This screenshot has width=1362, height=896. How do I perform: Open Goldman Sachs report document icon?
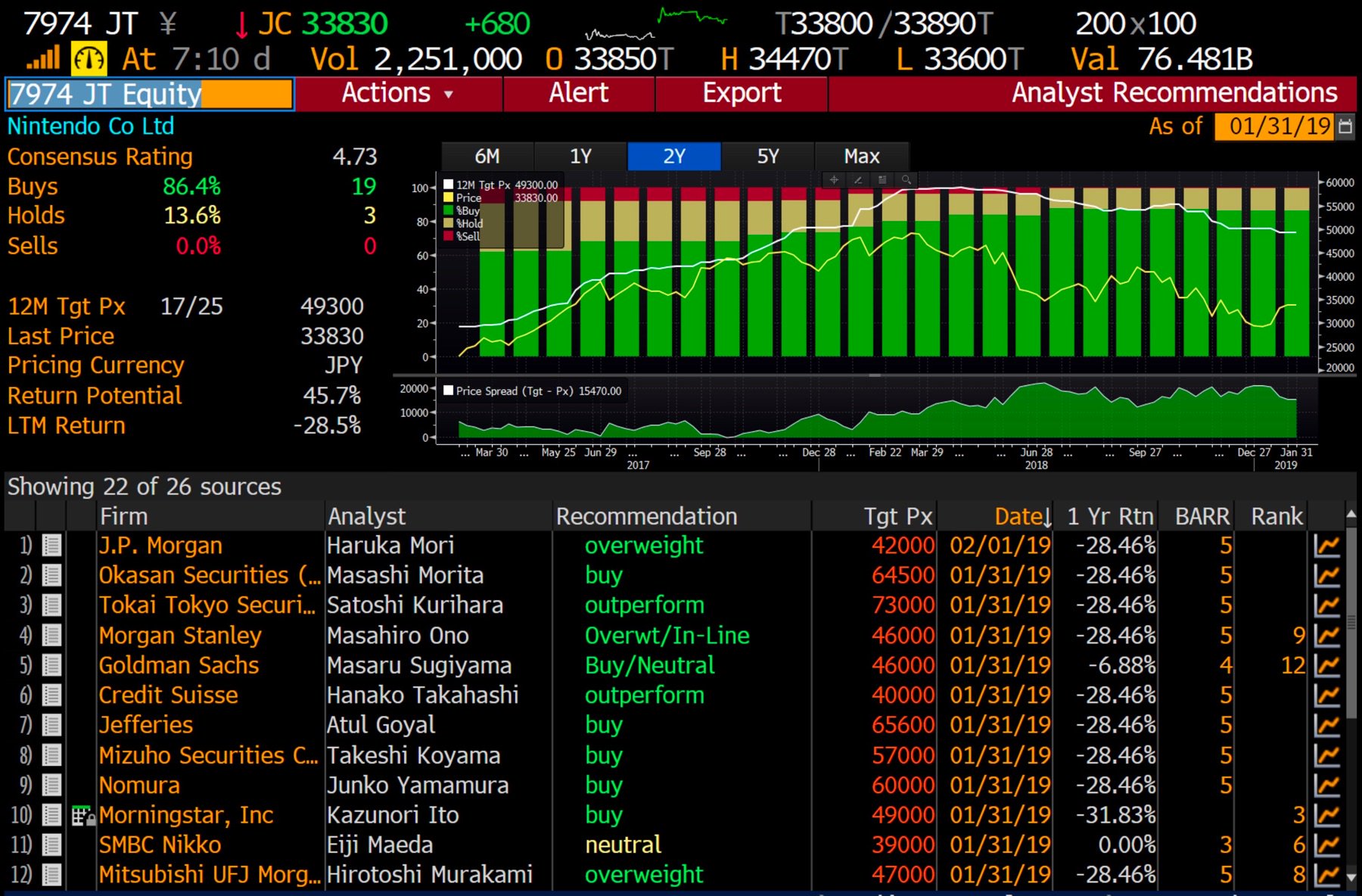click(x=51, y=665)
